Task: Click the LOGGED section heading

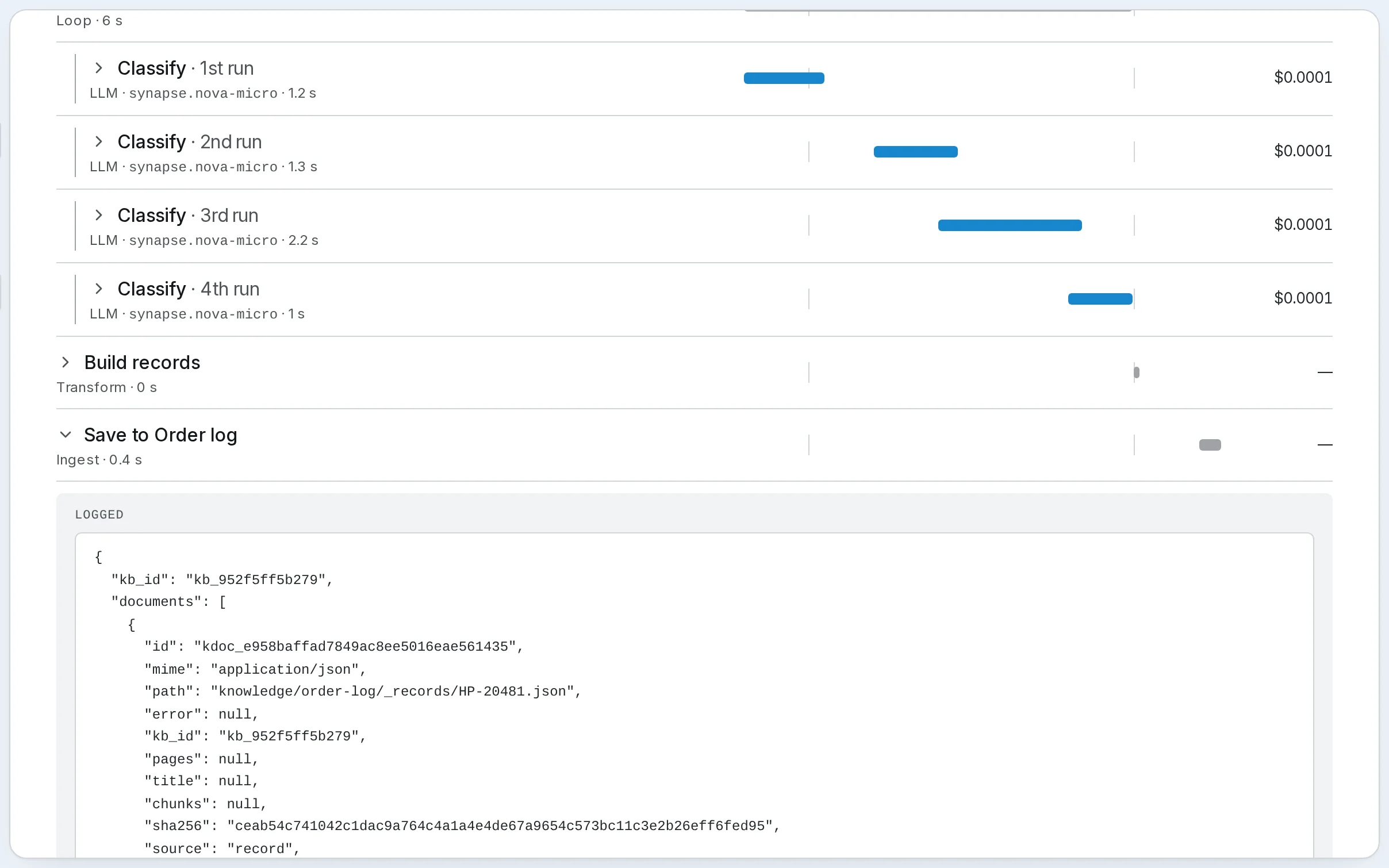Action: pos(99,514)
